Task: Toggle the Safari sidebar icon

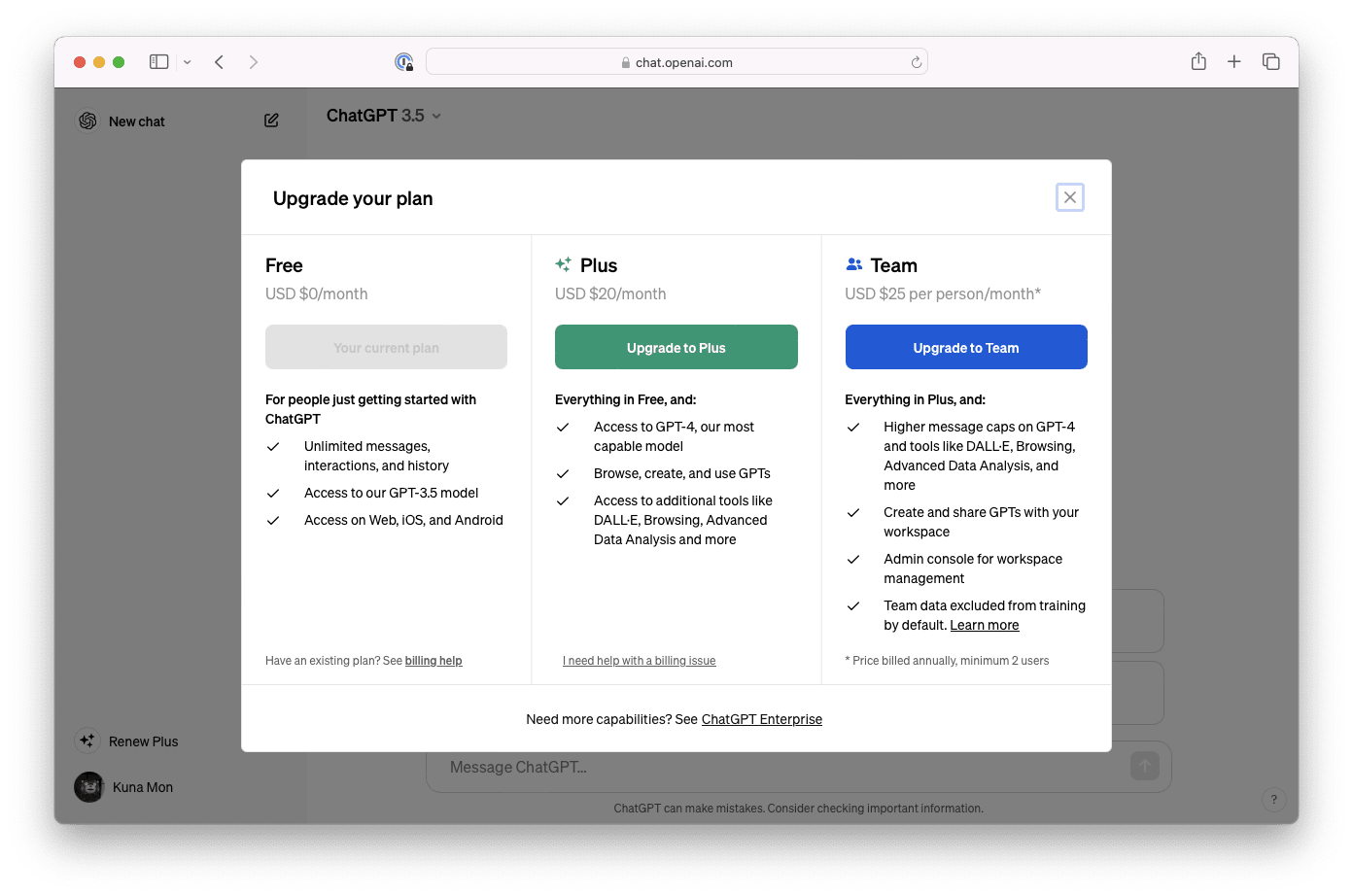Action: point(158,61)
